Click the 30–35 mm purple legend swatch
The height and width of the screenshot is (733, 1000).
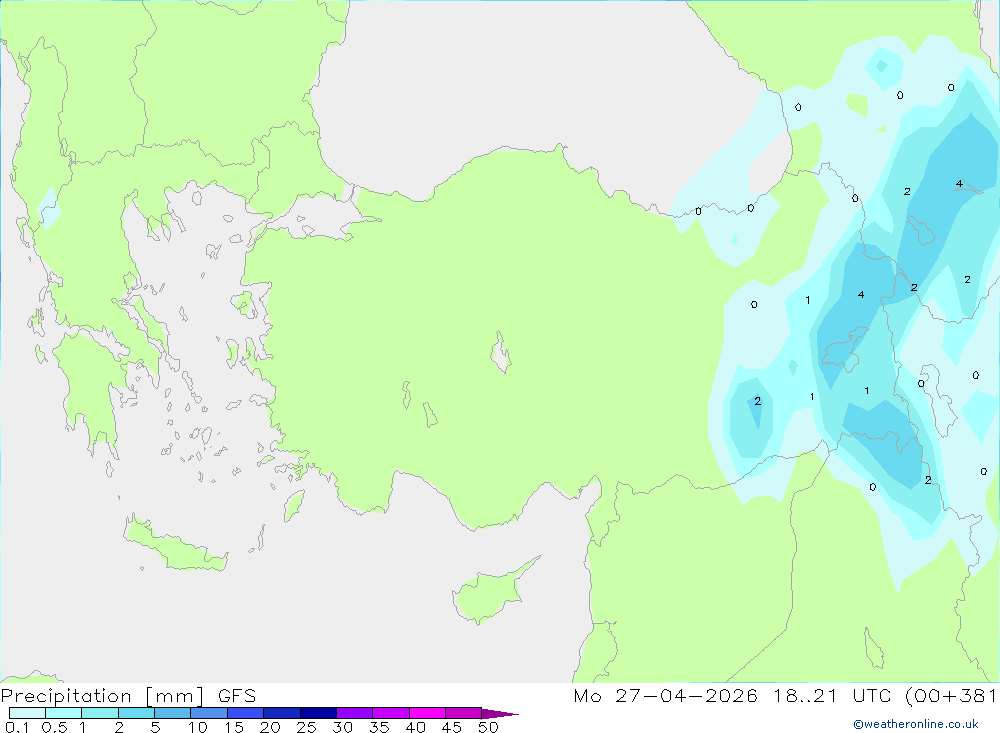[x=355, y=713]
